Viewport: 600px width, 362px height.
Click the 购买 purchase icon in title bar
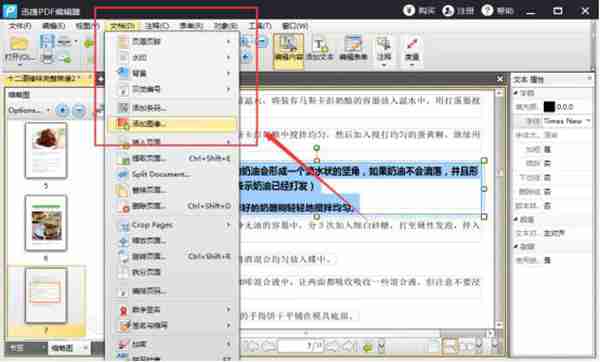409,10
